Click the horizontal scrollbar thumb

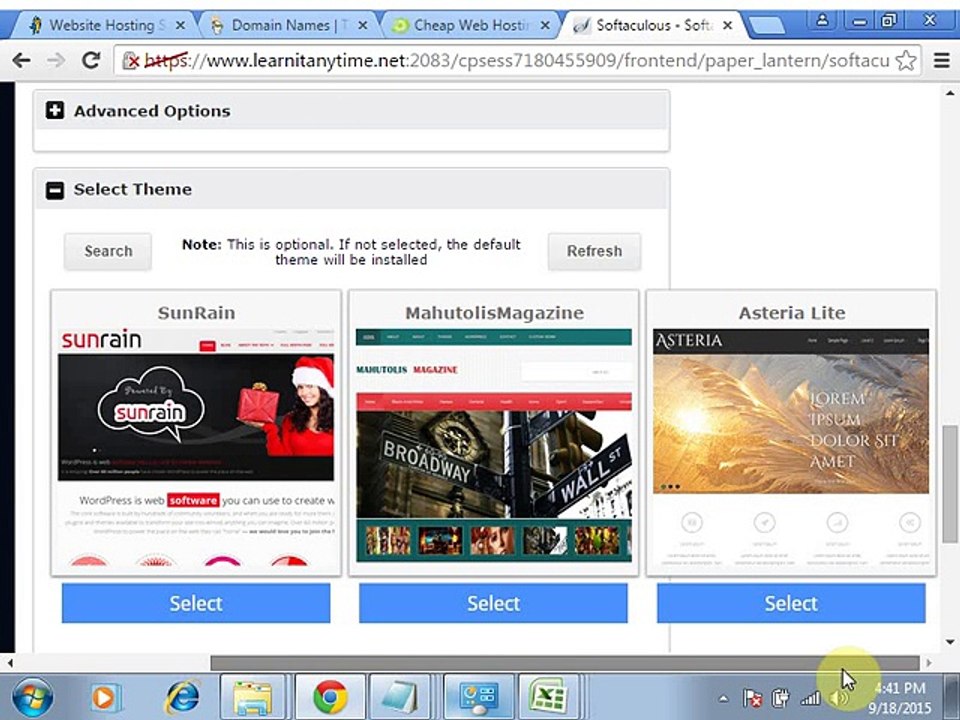[x=564, y=663]
